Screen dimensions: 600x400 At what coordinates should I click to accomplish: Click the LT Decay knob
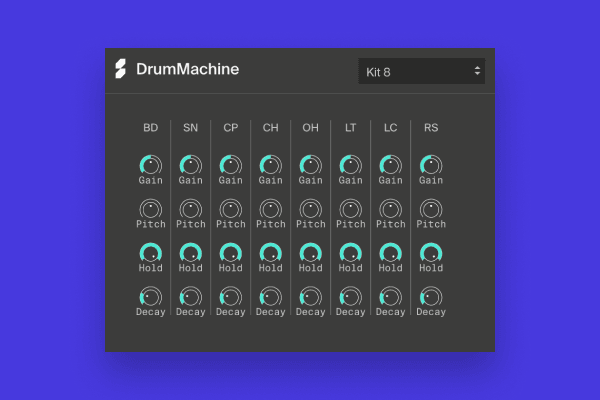350,297
